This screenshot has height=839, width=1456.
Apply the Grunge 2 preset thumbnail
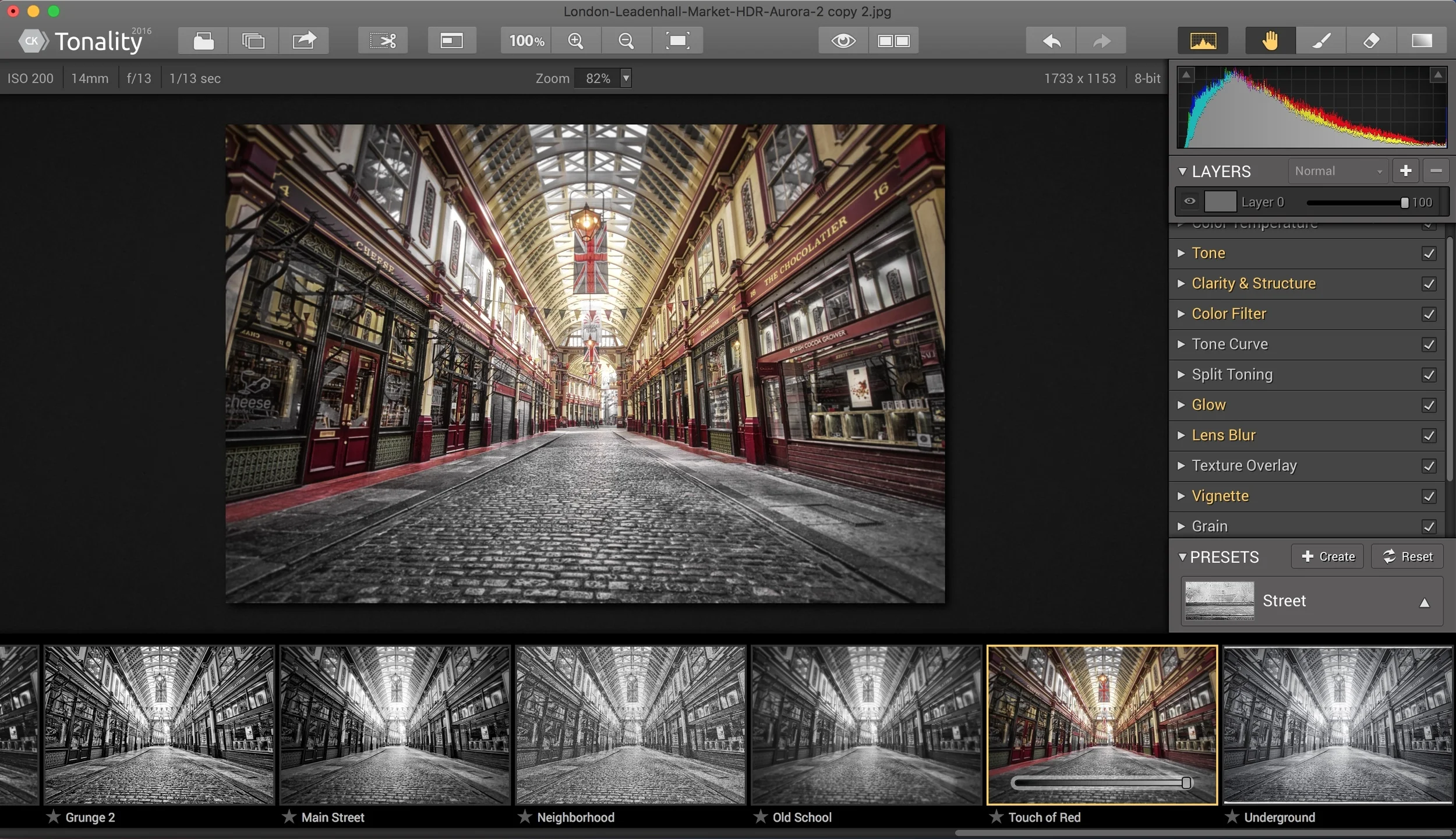click(159, 725)
